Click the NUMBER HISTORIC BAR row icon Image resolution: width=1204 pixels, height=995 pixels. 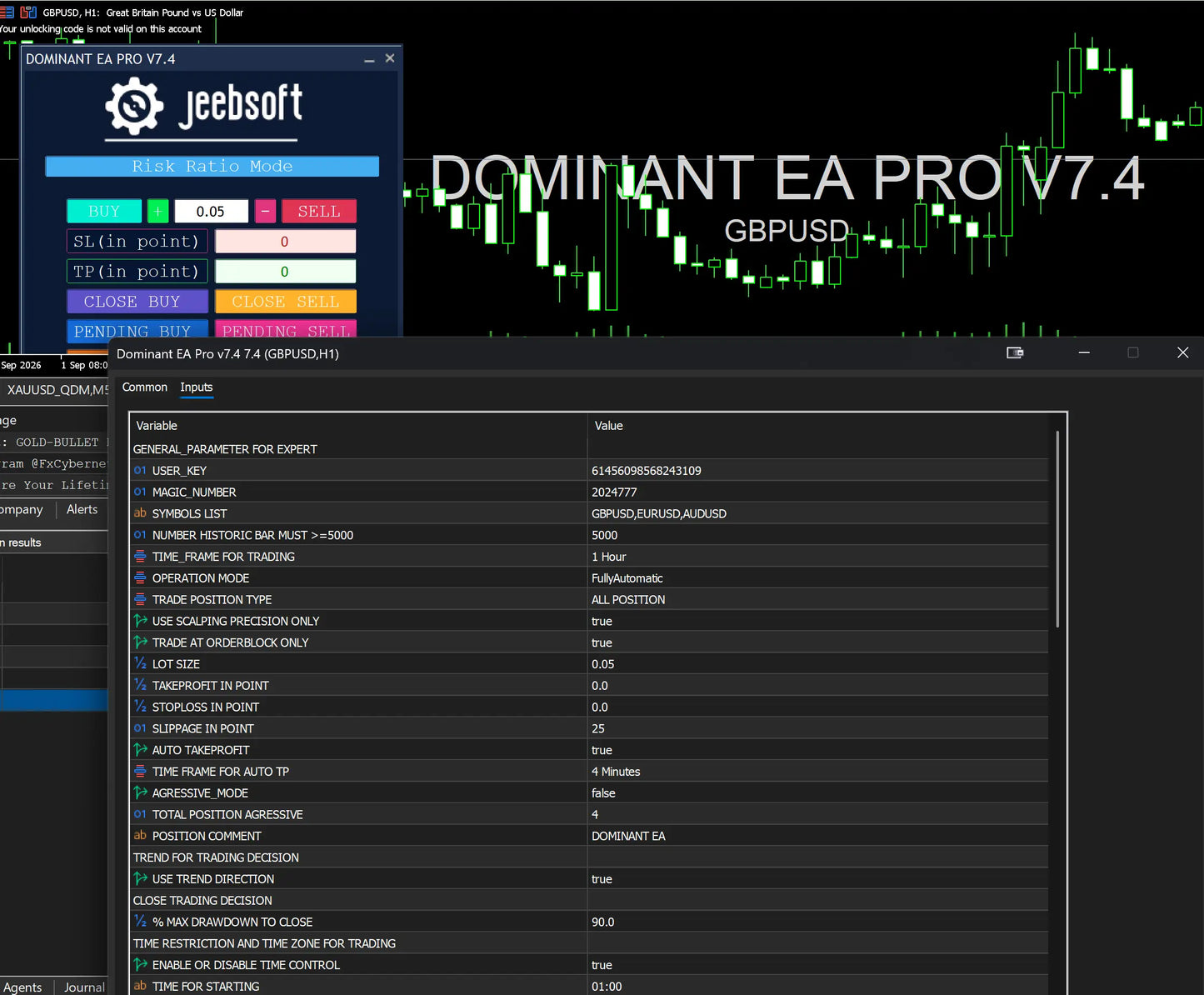(x=140, y=535)
